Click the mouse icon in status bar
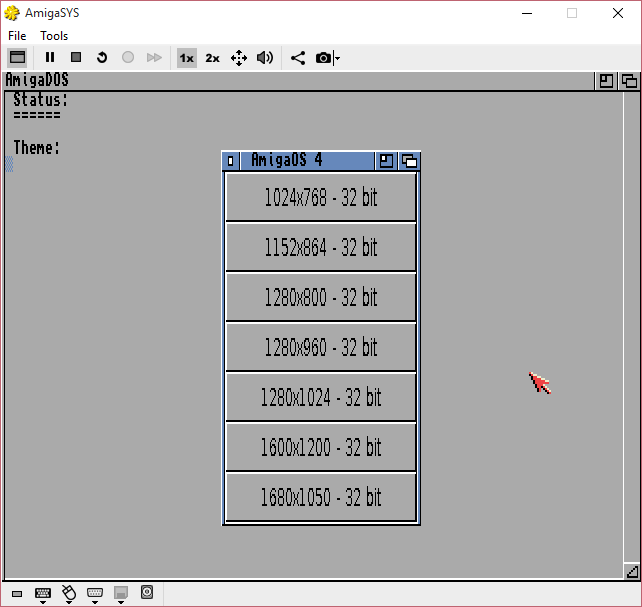The width and height of the screenshot is (642, 607). click(69, 594)
